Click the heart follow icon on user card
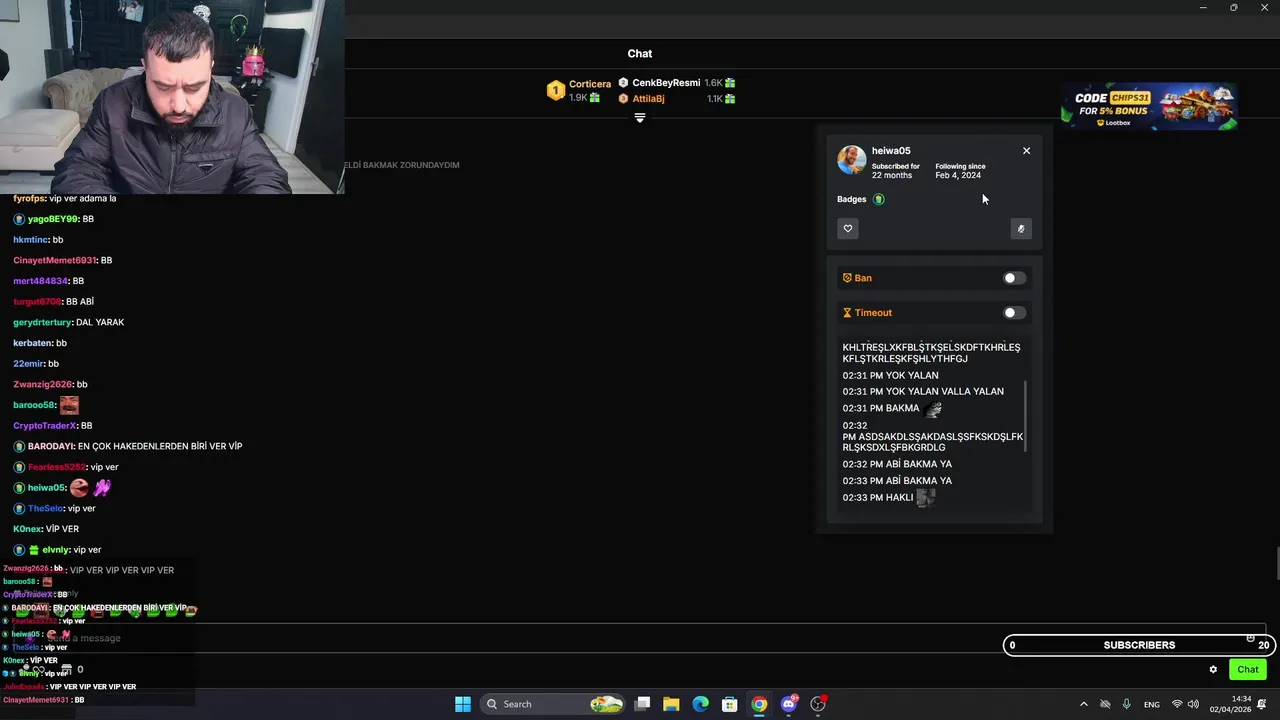The image size is (1280, 720). click(x=848, y=229)
